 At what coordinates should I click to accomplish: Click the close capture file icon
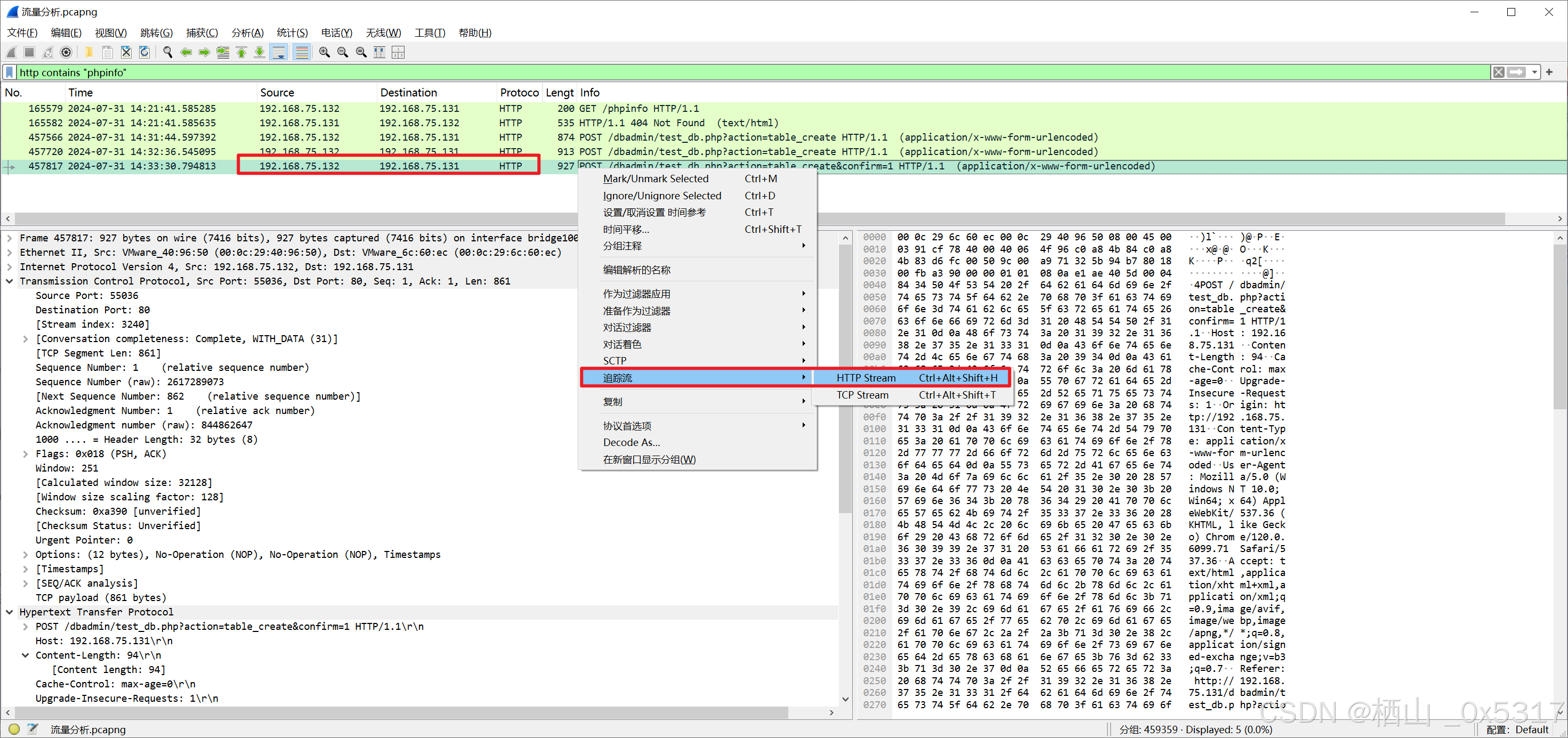coord(126,52)
